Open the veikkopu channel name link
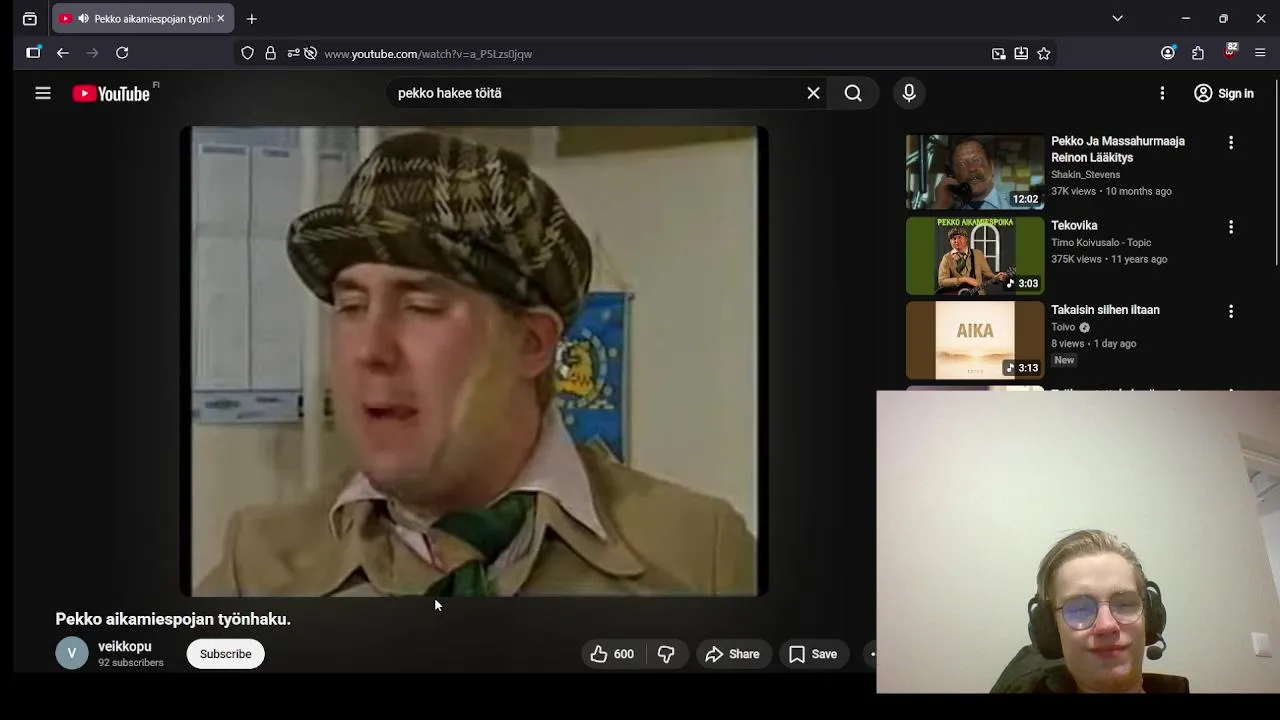Screen dimensions: 1280x720 coord(125,647)
